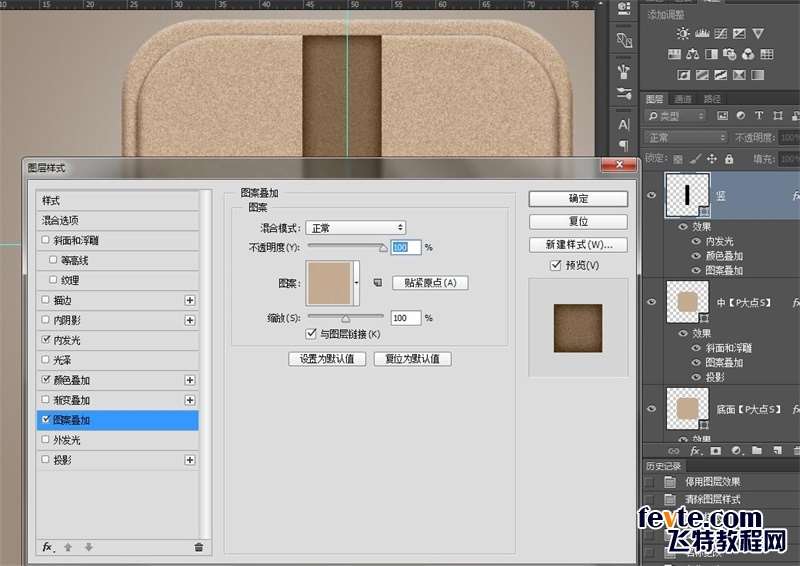Toggle 与图层链接 (Link with Layer) checkbox
800x566 pixels.
(311, 334)
